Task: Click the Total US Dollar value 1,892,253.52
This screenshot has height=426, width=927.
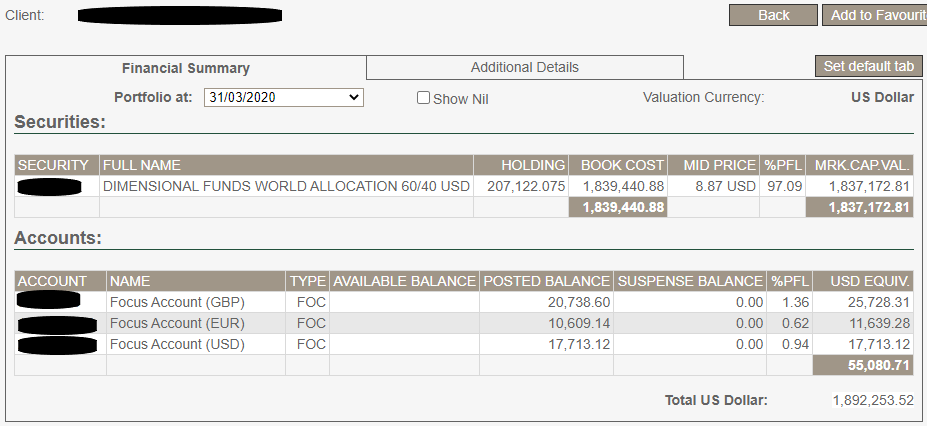Action: click(x=873, y=400)
